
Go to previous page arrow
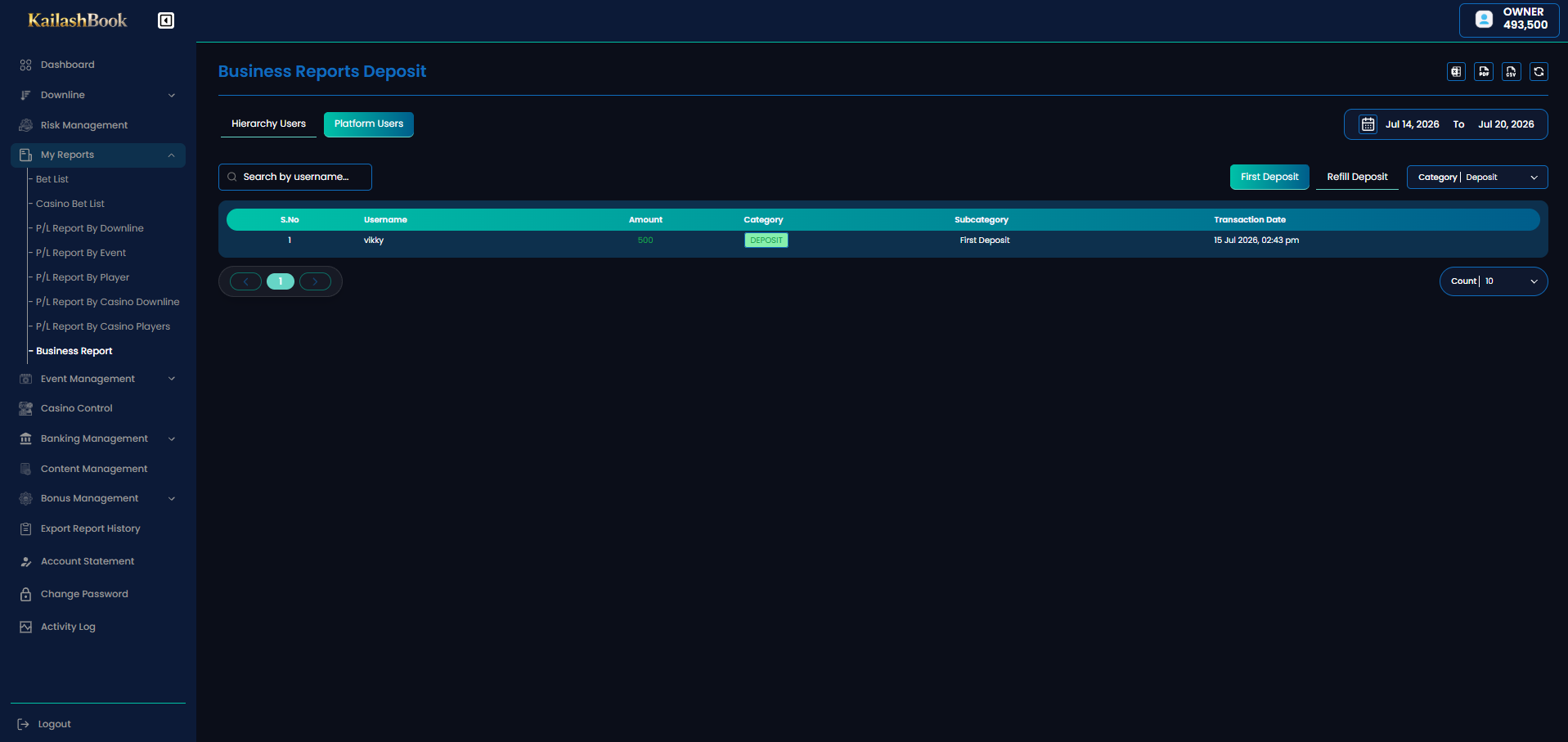tap(245, 281)
